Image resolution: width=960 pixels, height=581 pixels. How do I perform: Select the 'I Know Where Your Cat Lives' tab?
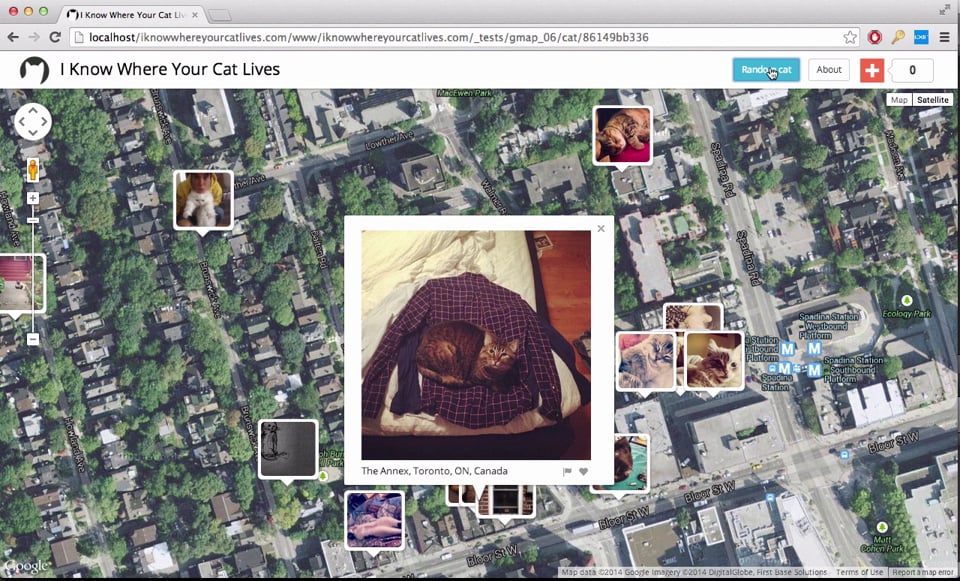point(133,15)
